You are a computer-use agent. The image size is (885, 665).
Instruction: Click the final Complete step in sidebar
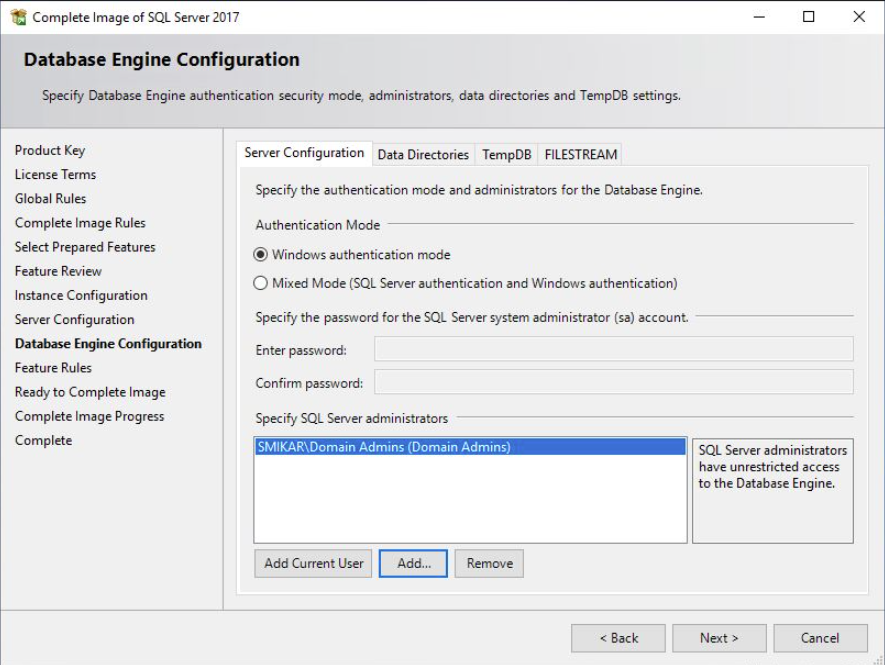pyautogui.click(x=43, y=440)
